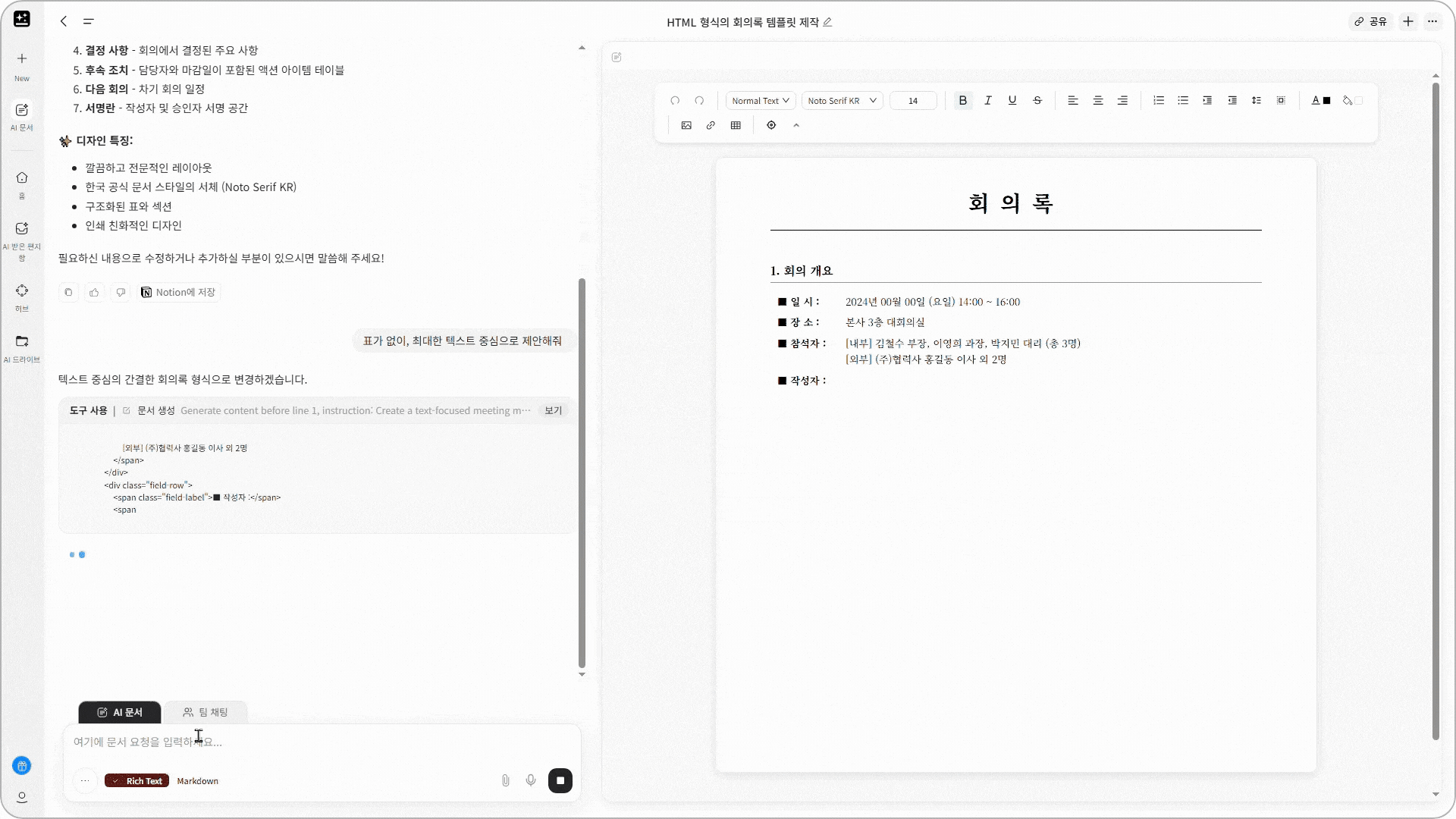This screenshot has width=1456, height=819.
Task: Click the undo icon in the editor toolbar
Action: click(x=675, y=100)
